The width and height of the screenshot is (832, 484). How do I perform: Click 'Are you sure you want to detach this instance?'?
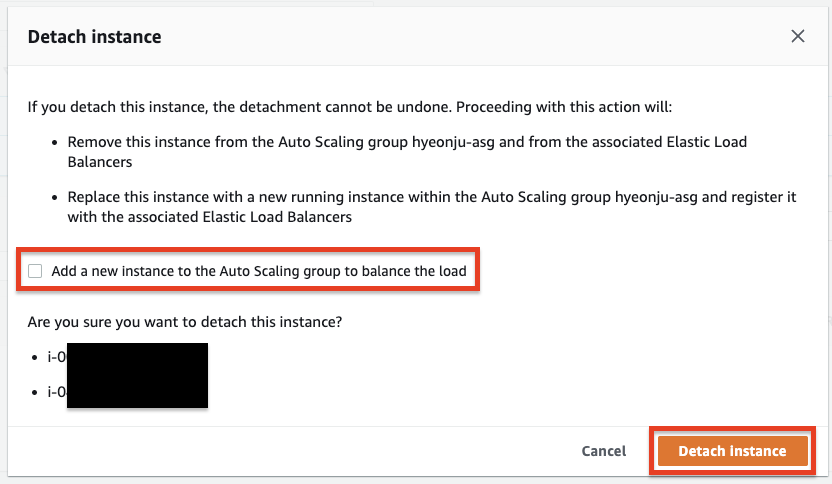(x=185, y=322)
